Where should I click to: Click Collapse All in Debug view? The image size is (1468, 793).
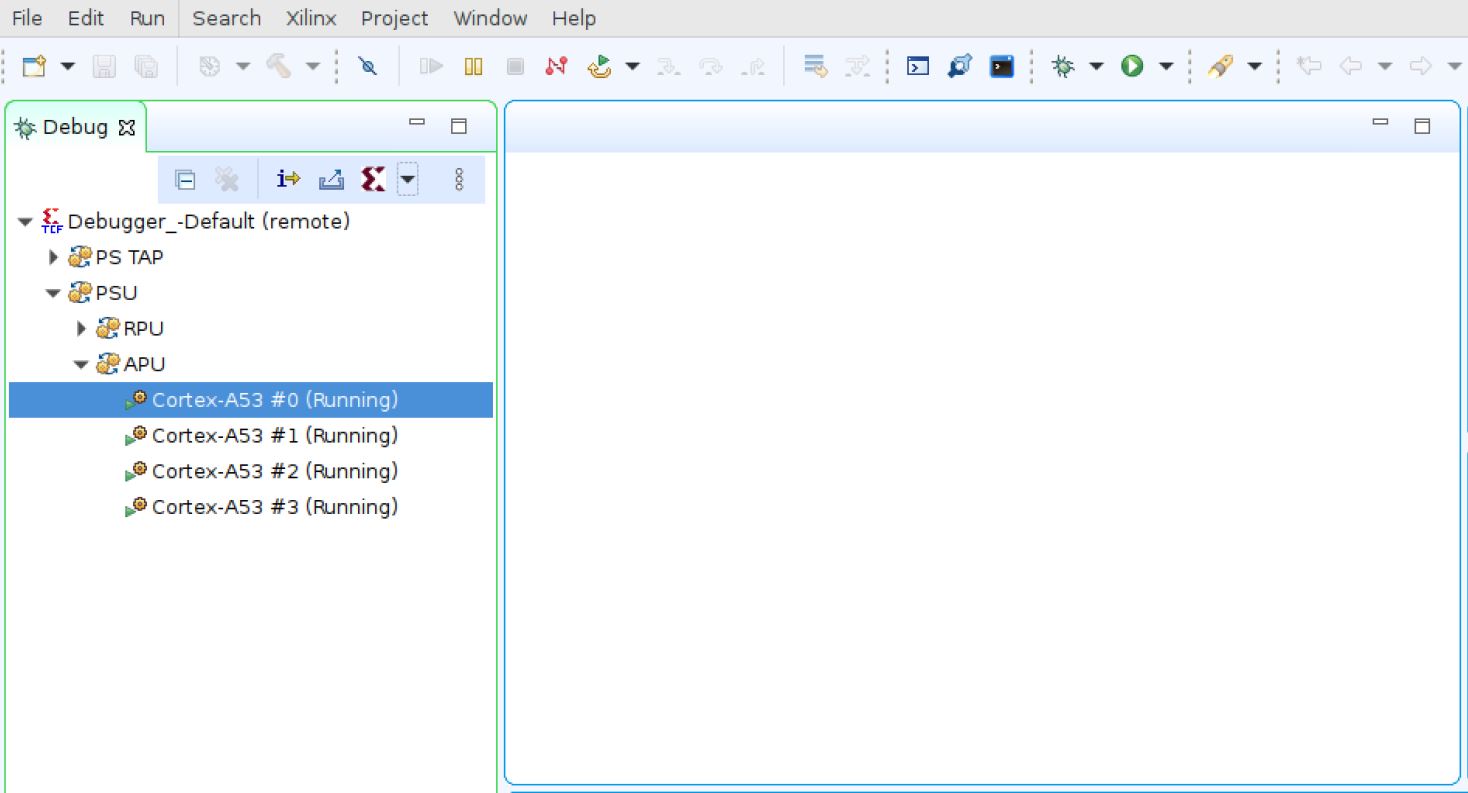[185, 180]
